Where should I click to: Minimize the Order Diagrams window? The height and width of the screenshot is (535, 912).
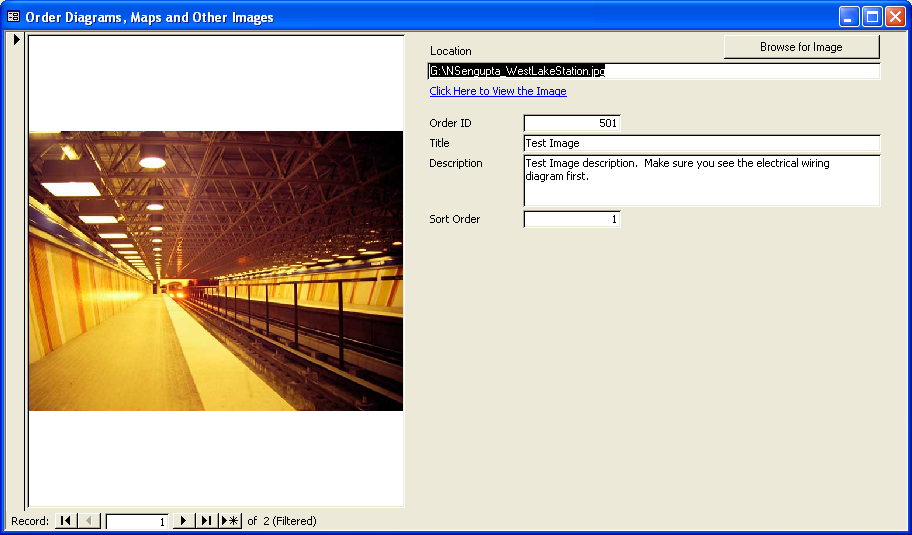[x=849, y=17]
